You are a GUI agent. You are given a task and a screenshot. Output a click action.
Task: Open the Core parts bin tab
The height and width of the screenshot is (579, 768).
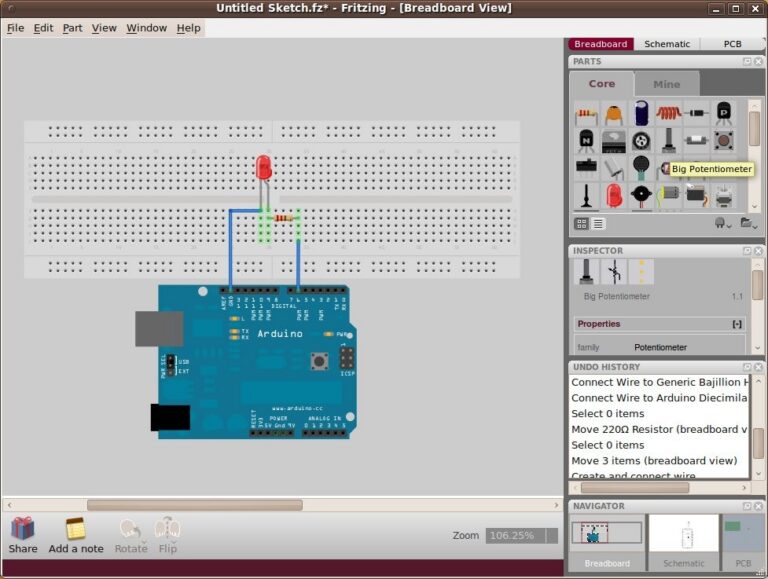tap(601, 84)
